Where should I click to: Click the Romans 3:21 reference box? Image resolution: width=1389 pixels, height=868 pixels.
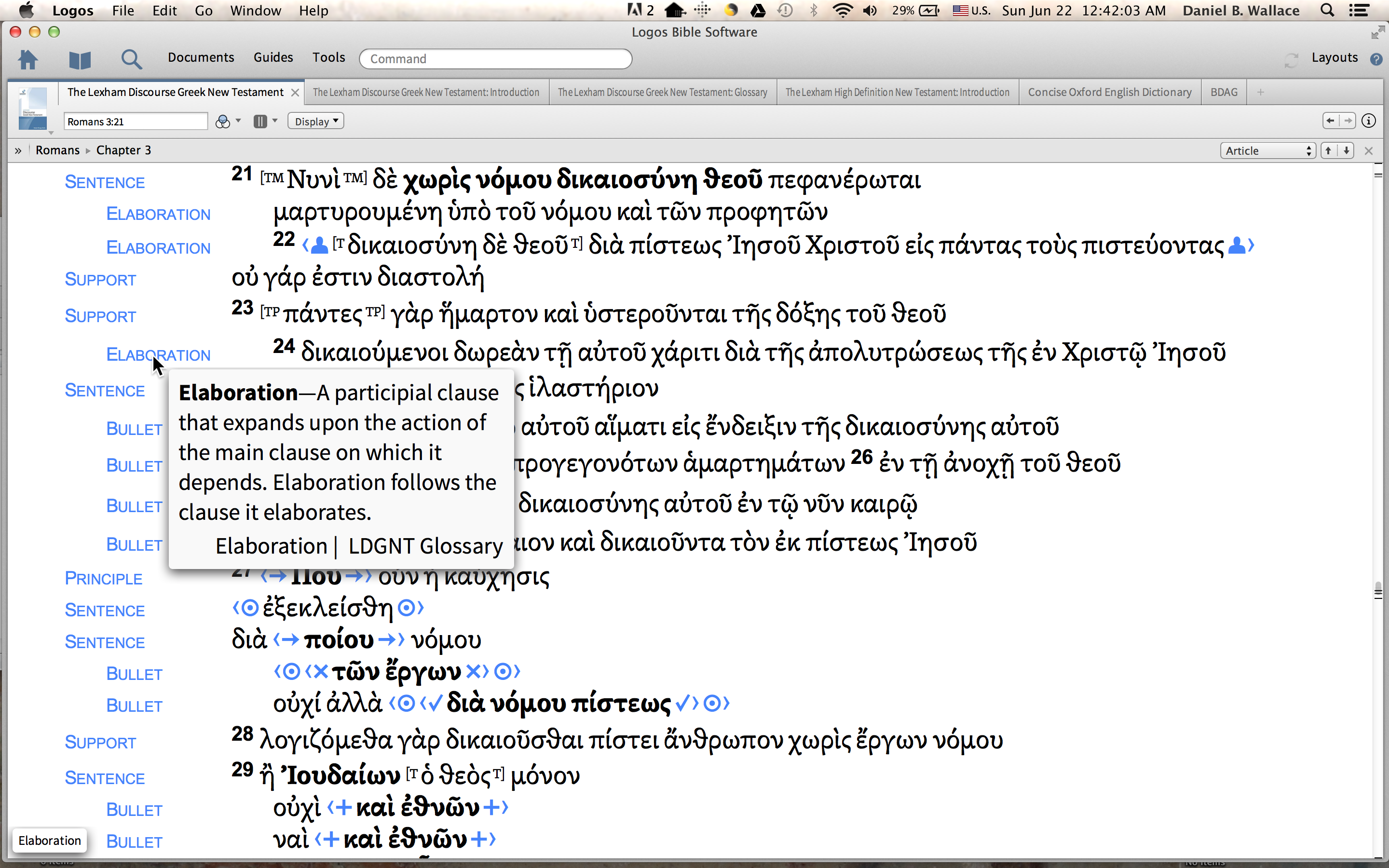(x=135, y=122)
